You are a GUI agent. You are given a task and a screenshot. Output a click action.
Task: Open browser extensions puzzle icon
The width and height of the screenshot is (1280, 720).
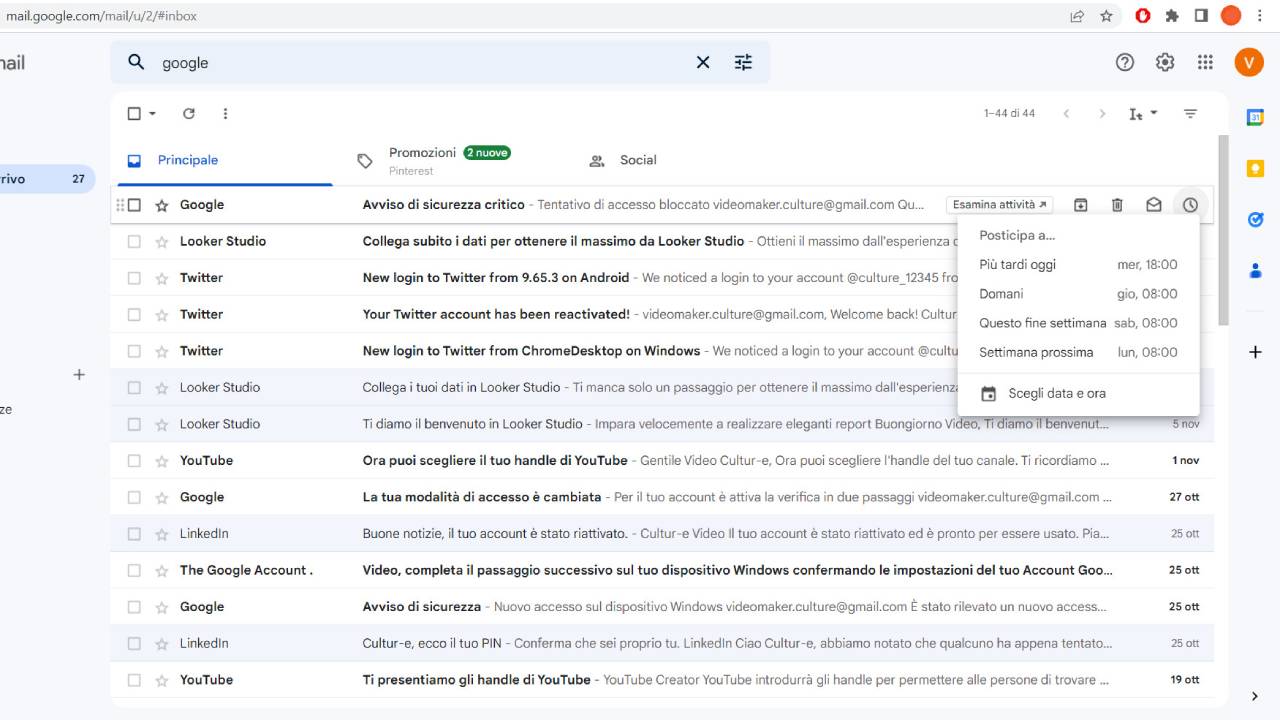[x=1172, y=16]
